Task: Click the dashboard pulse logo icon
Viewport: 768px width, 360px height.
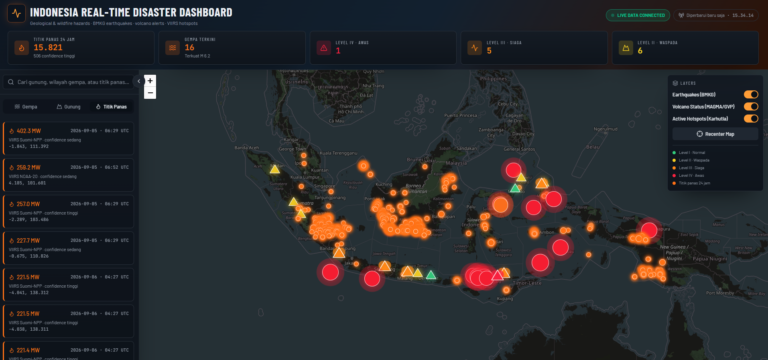Action: 16,14
